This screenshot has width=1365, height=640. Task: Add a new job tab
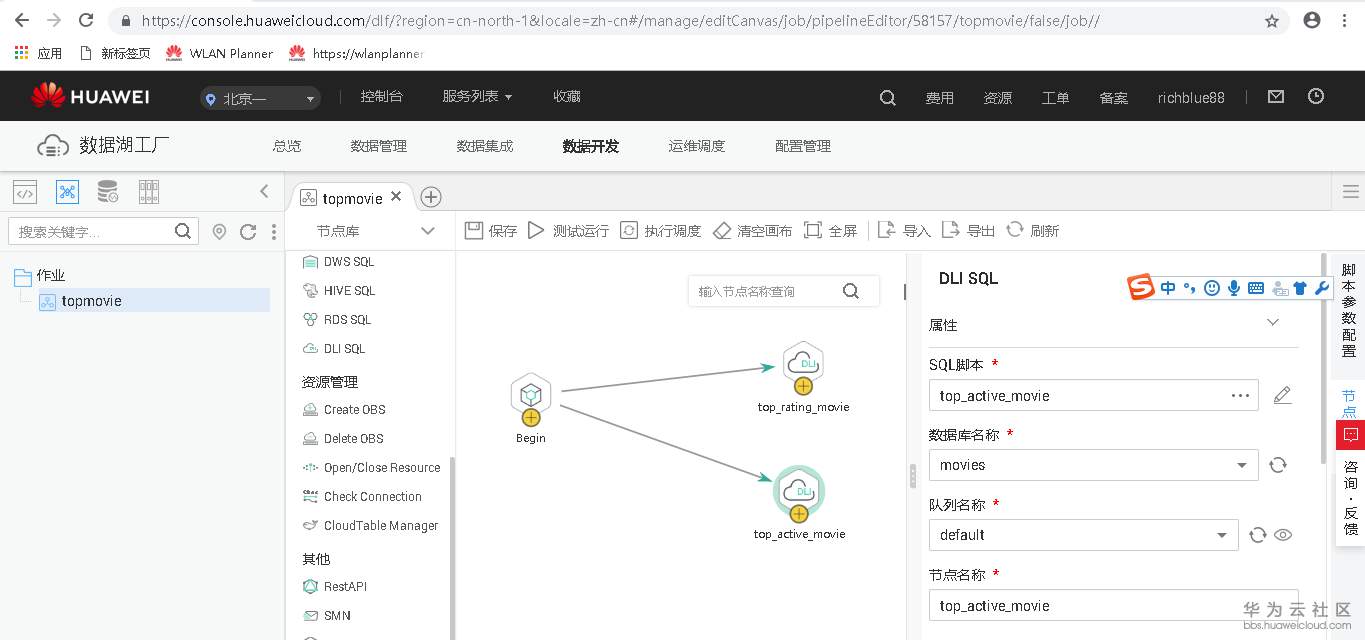[x=431, y=197]
